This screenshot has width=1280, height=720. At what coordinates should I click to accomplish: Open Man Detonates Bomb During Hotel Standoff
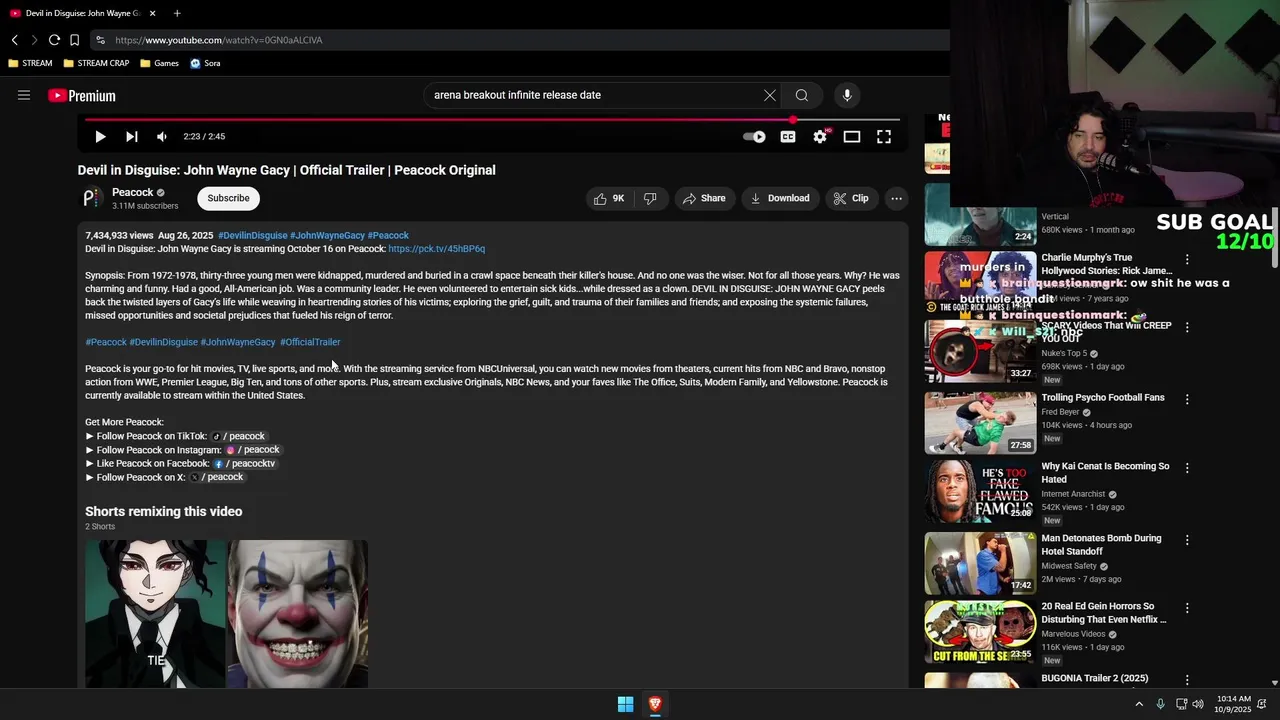(x=1101, y=544)
